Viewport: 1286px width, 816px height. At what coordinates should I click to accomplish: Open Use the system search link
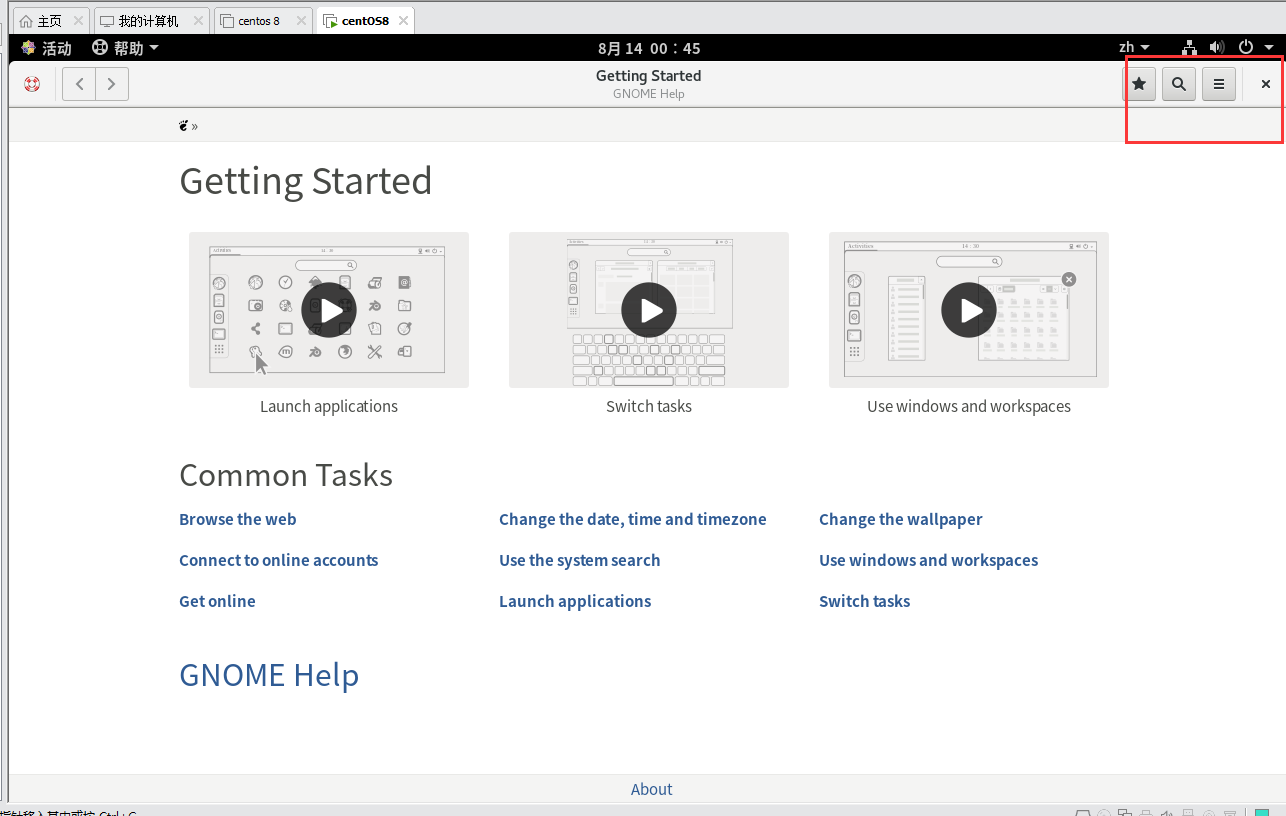[x=579, y=560]
